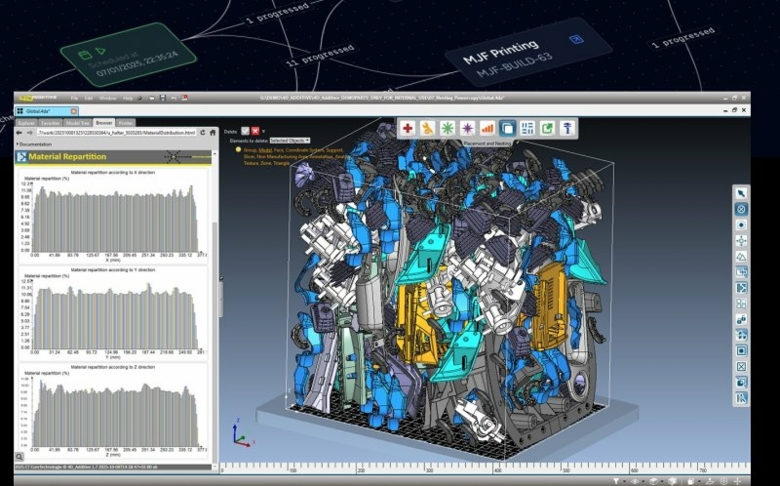Switch to the Browser tab
780x486 pixels.
[104, 122]
